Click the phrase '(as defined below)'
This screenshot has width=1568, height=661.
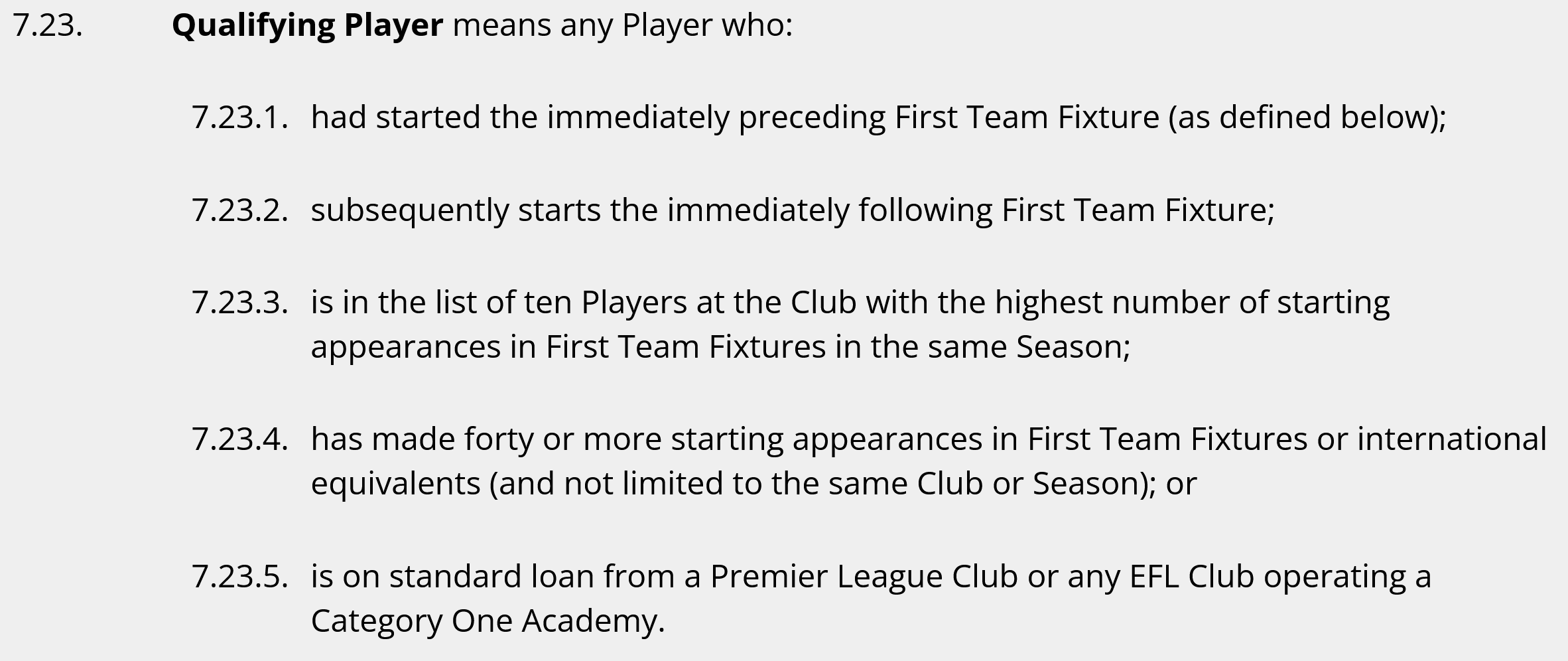(x=1303, y=118)
